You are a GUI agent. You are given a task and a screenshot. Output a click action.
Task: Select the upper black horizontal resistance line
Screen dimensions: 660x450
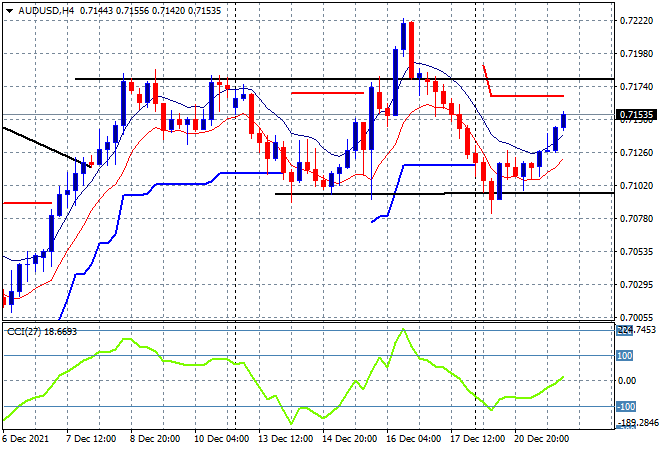pyautogui.click(x=300, y=79)
